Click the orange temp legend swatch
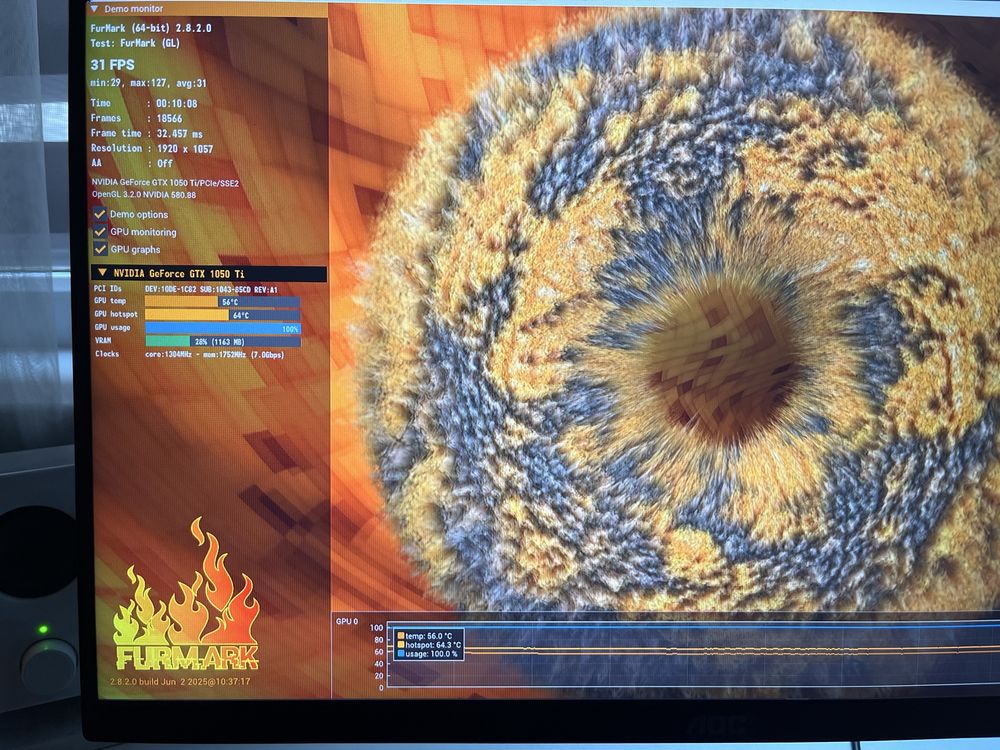This screenshot has height=750, width=1000. click(401, 636)
